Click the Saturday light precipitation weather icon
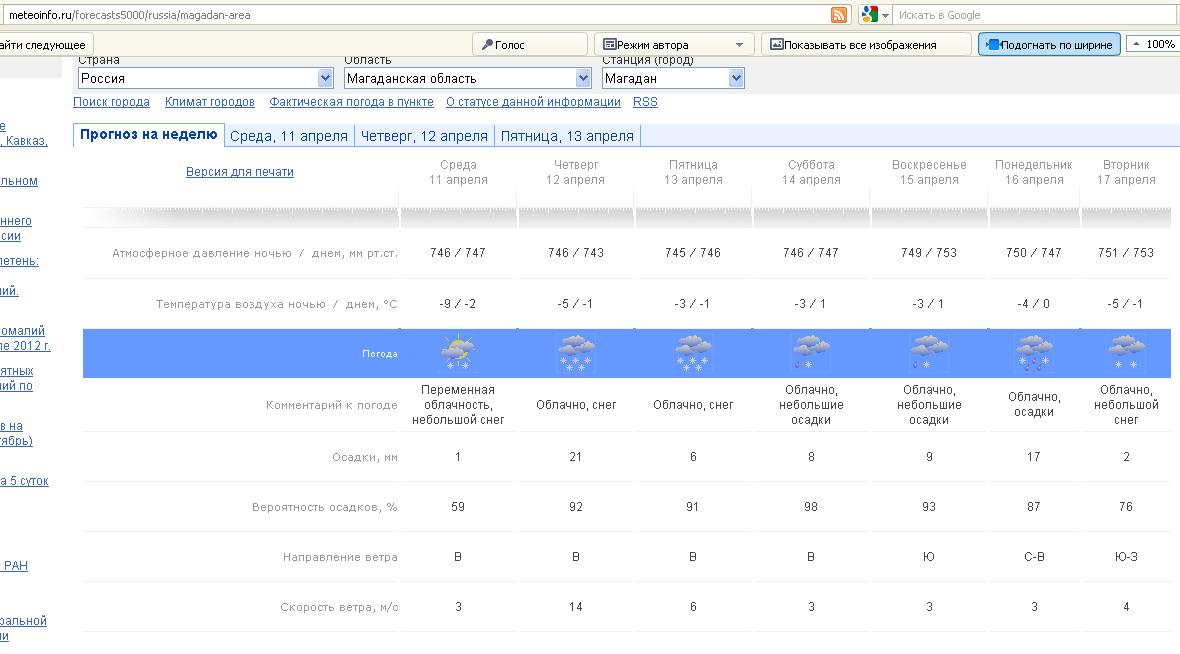The image size is (1180, 654). point(811,354)
